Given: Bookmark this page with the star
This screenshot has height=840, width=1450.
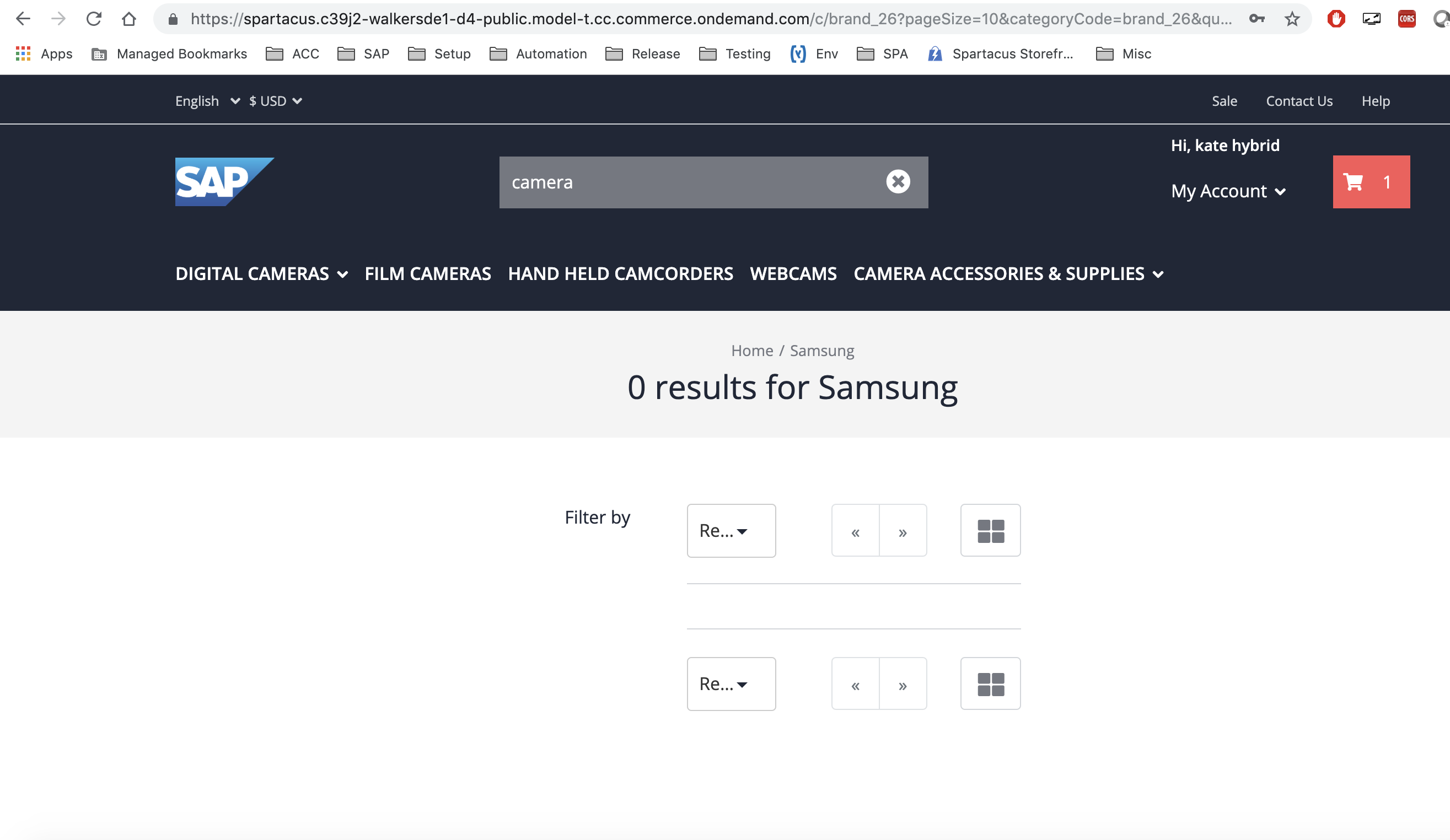Looking at the screenshot, I should (1292, 19).
